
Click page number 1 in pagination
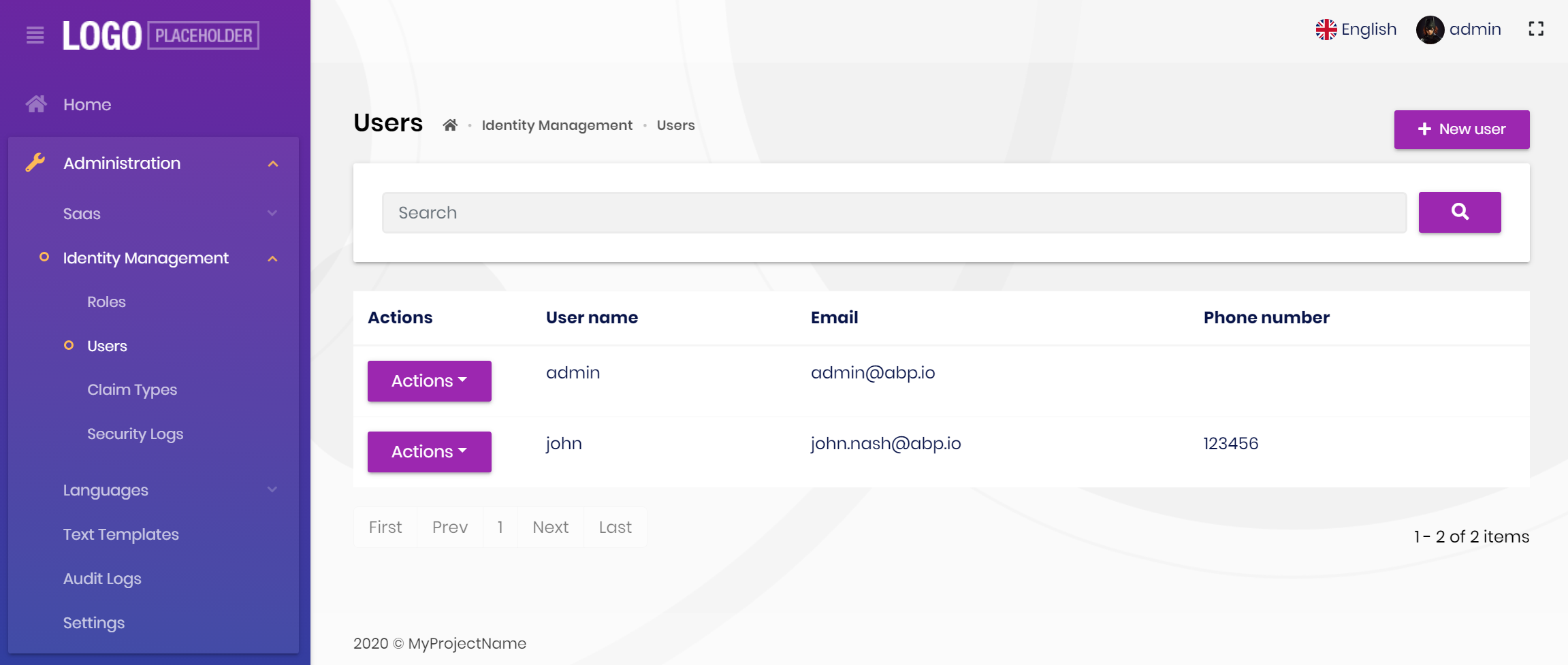tap(500, 526)
